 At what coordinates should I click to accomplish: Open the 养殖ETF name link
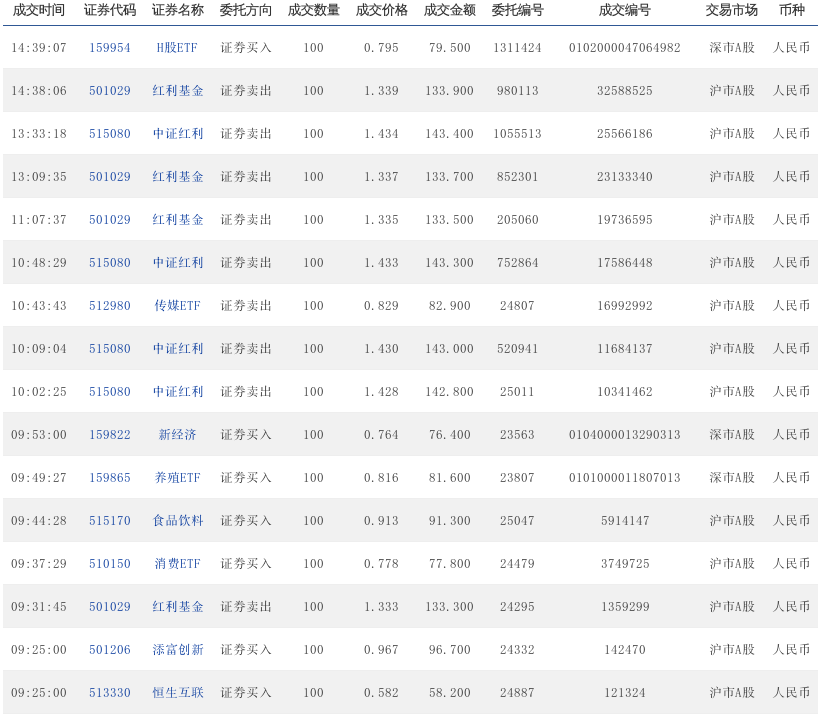point(177,478)
